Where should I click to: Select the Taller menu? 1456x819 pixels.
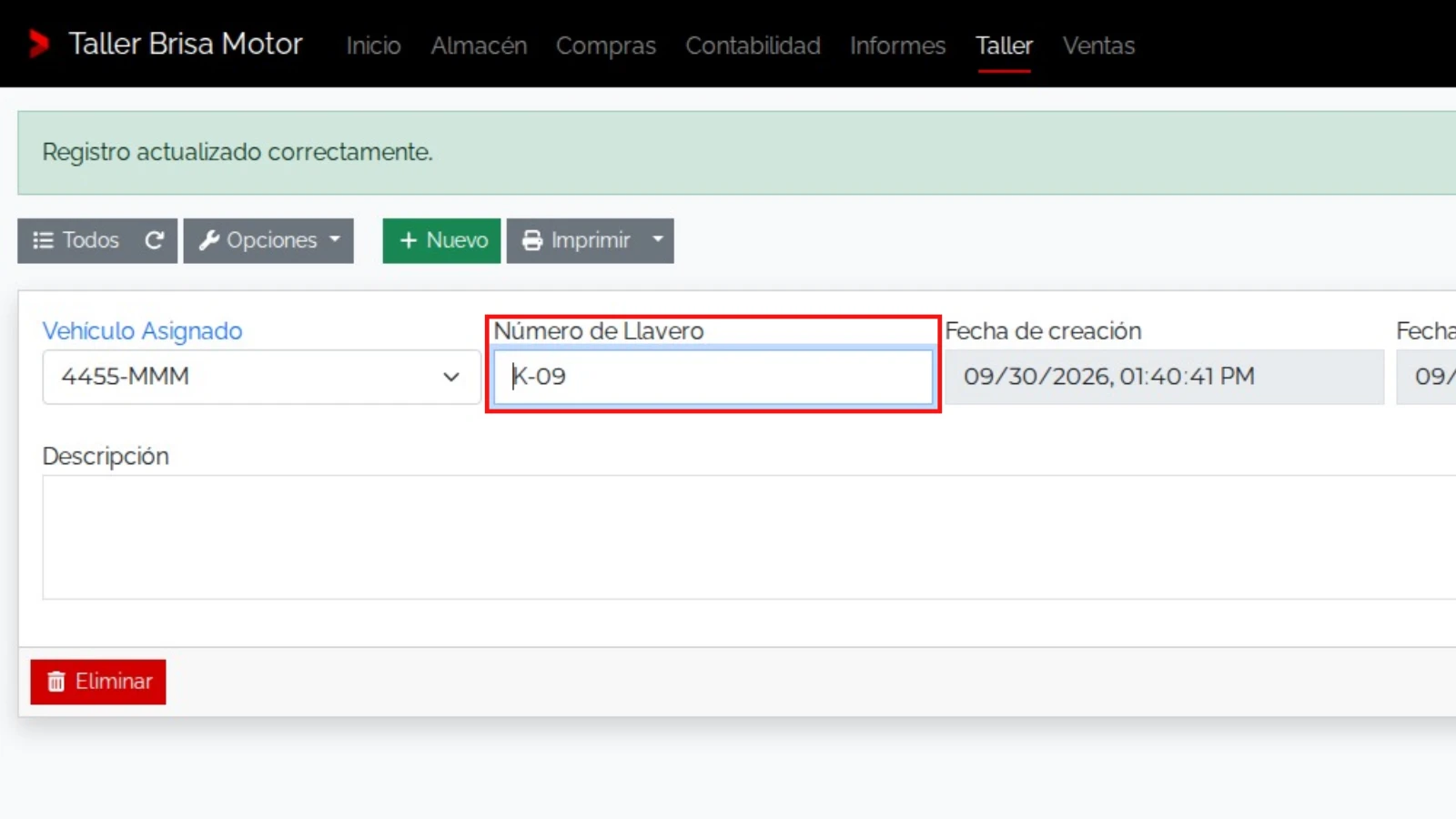coord(1004,45)
